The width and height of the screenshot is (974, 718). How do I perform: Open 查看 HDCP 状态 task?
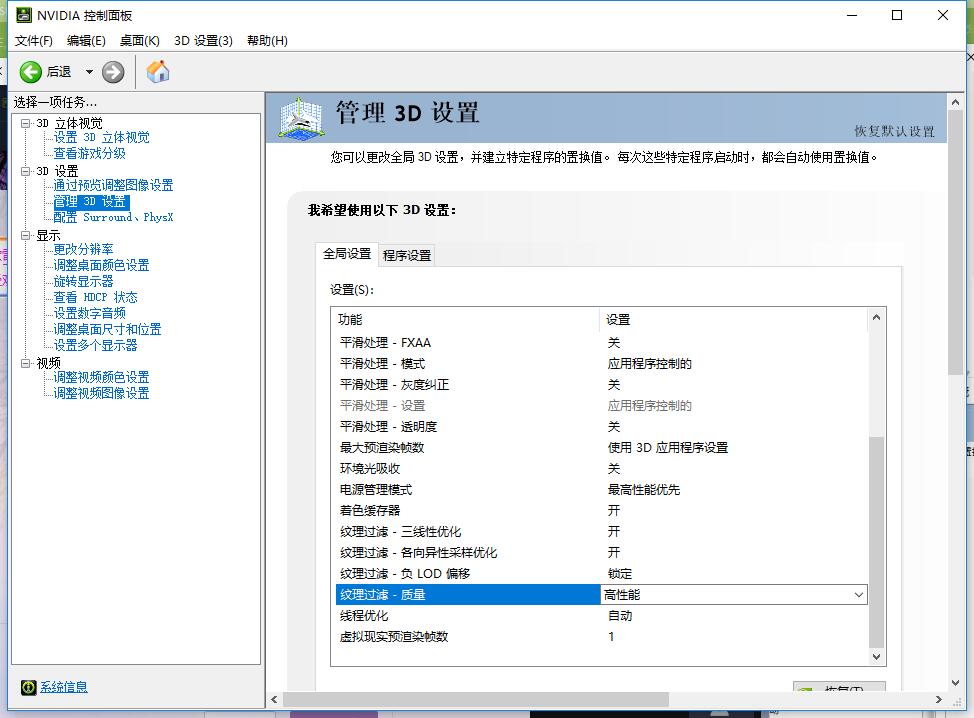pos(95,297)
